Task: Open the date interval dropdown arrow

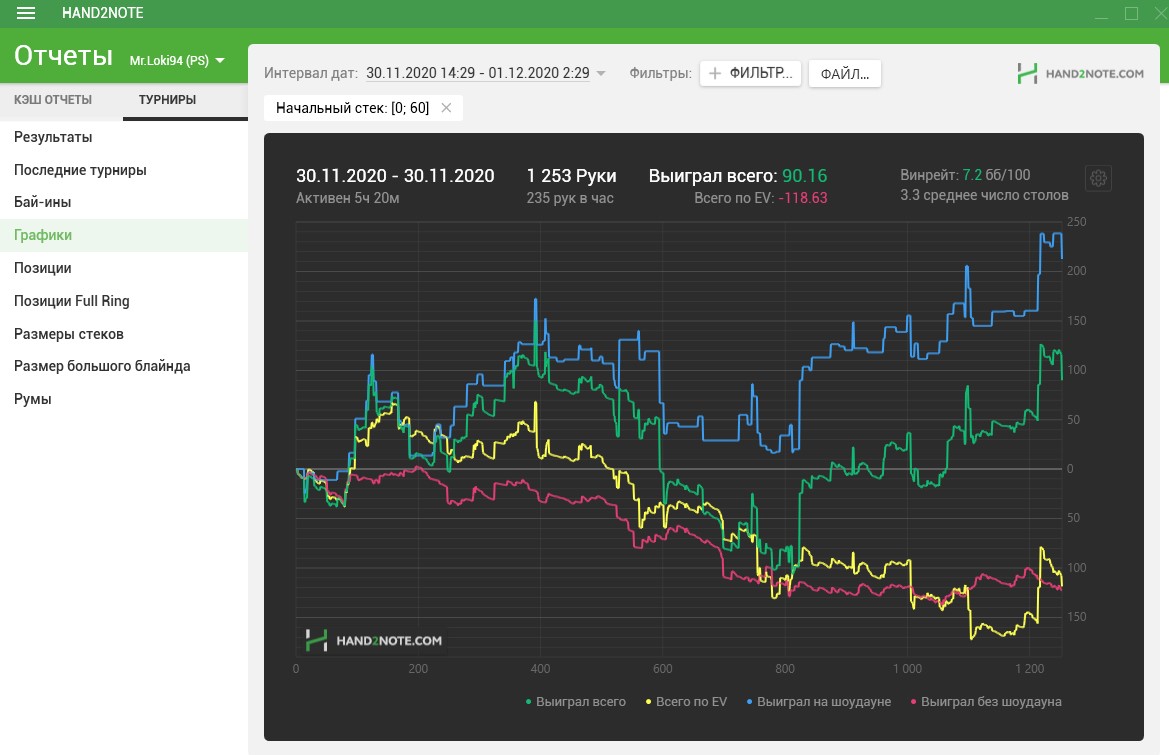Action: pyautogui.click(x=601, y=73)
